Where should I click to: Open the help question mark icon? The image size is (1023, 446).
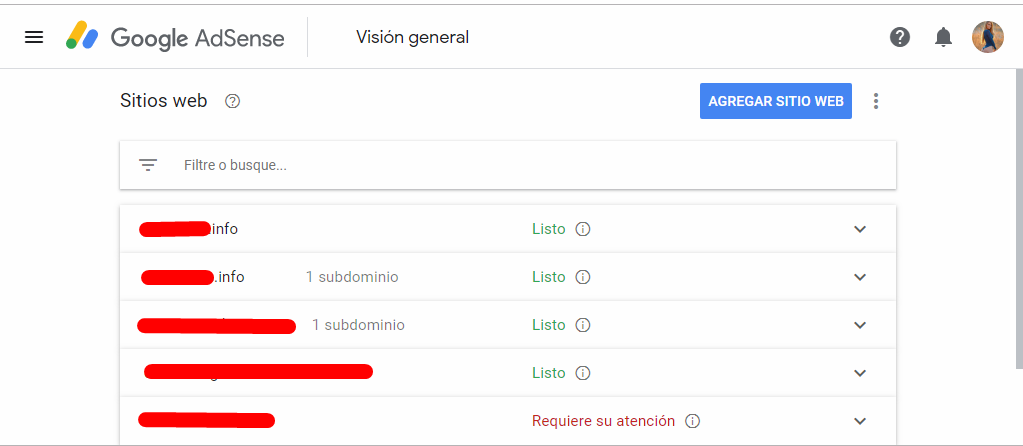click(900, 37)
